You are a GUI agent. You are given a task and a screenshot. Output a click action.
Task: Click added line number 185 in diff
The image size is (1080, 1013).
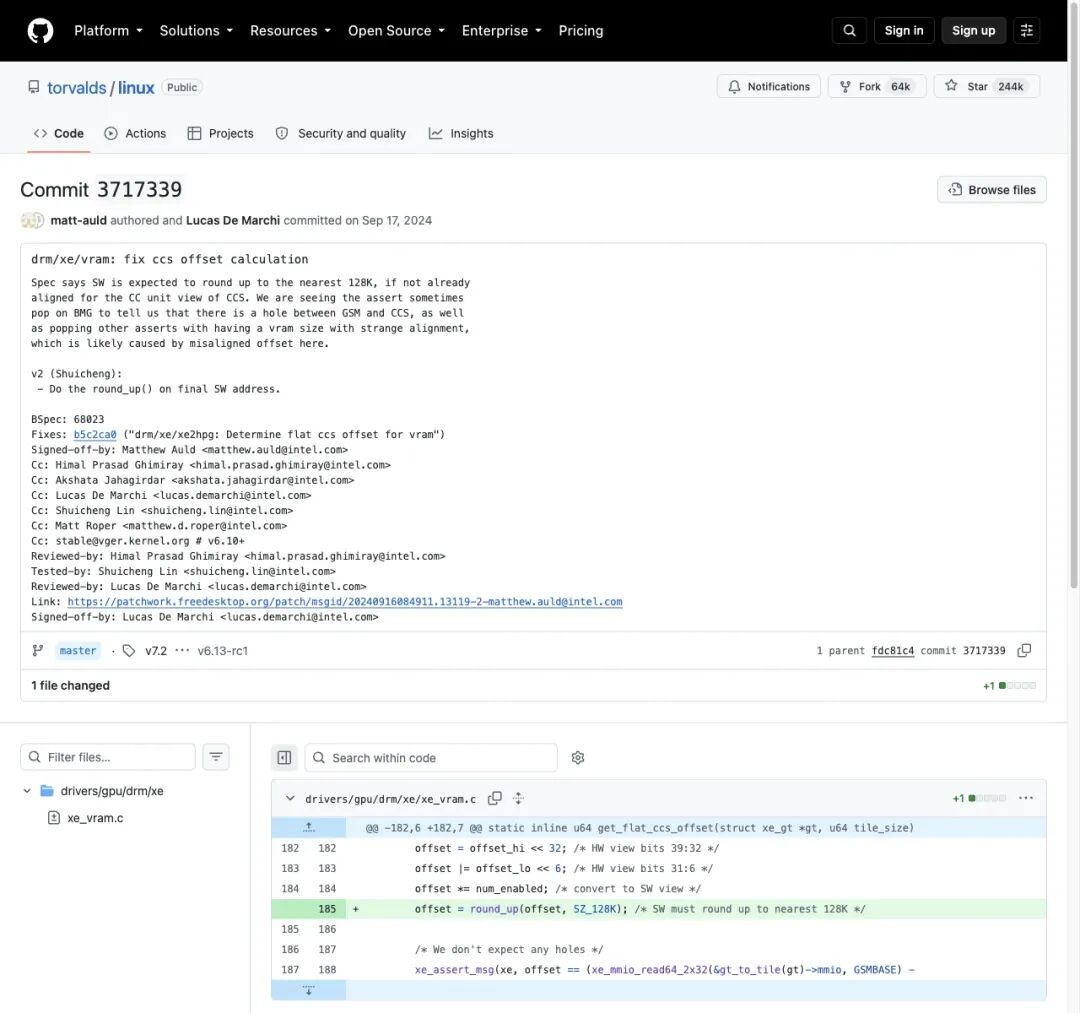(x=327, y=909)
